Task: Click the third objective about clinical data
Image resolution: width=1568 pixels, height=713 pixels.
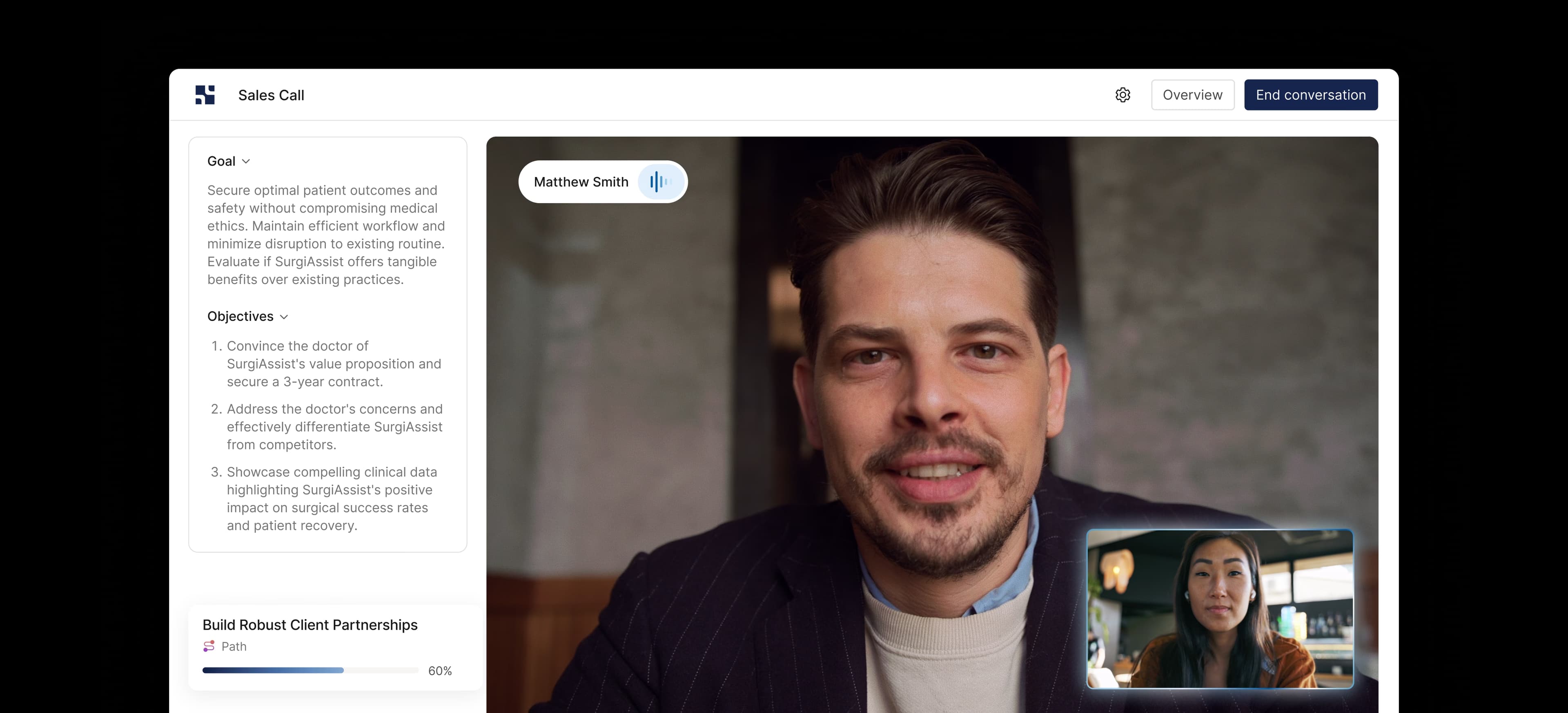Action: pos(332,498)
